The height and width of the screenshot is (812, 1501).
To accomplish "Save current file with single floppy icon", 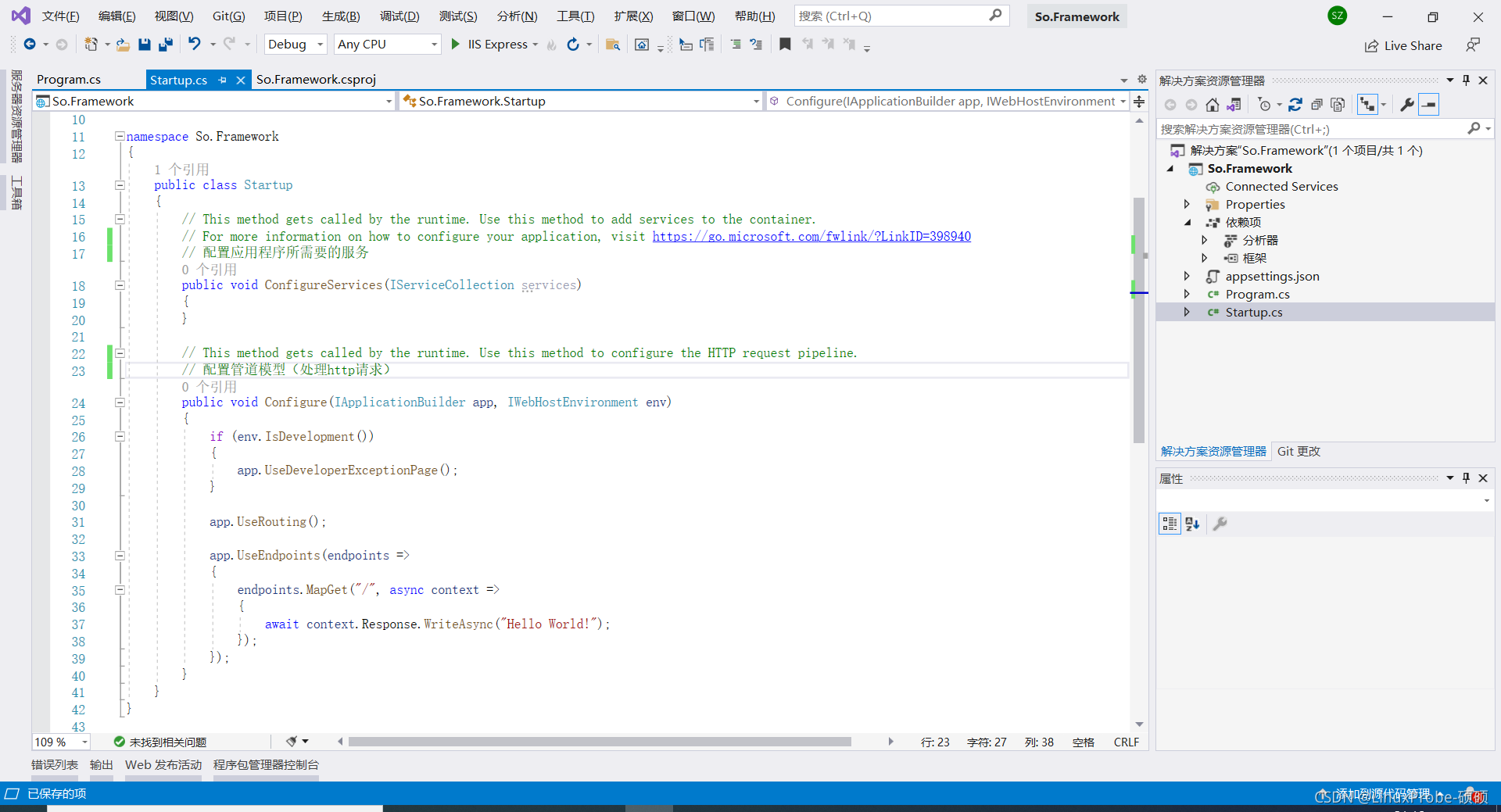I will pyautogui.click(x=144, y=45).
